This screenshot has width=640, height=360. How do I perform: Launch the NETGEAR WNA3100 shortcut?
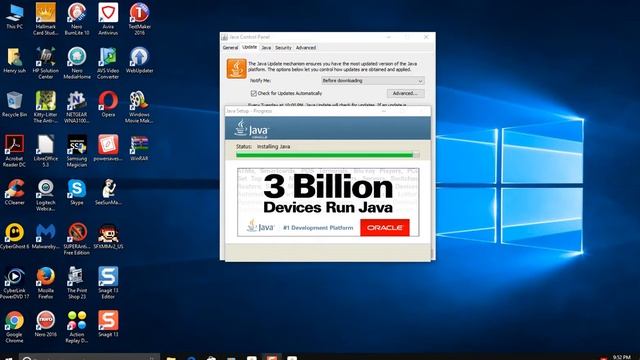77,107
